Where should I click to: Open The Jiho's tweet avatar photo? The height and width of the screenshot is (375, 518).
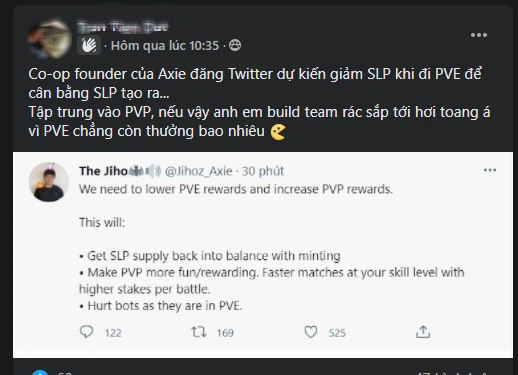(x=49, y=182)
